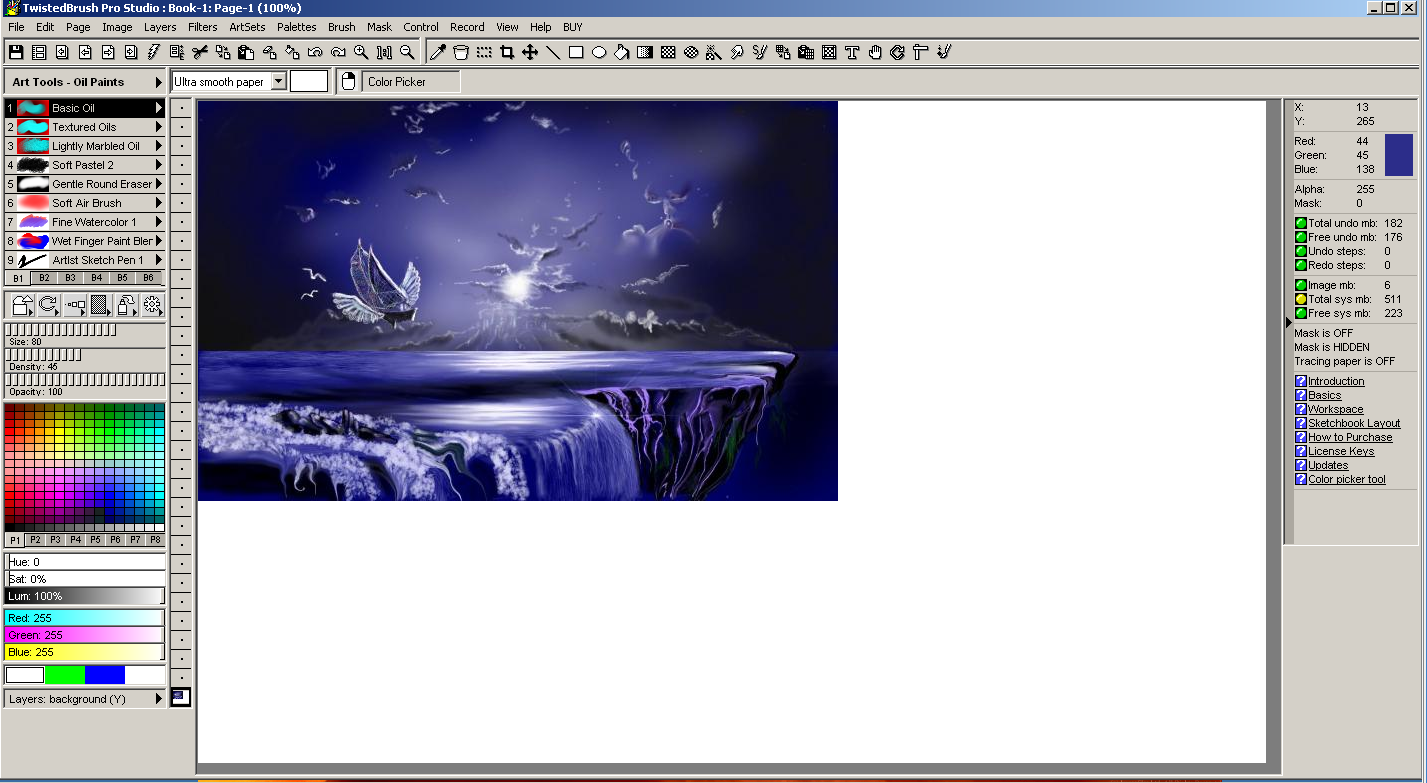Select the Fine Watercolor 1 brush
Image resolution: width=1427 pixels, height=783 pixels.
pyautogui.click(x=84, y=222)
